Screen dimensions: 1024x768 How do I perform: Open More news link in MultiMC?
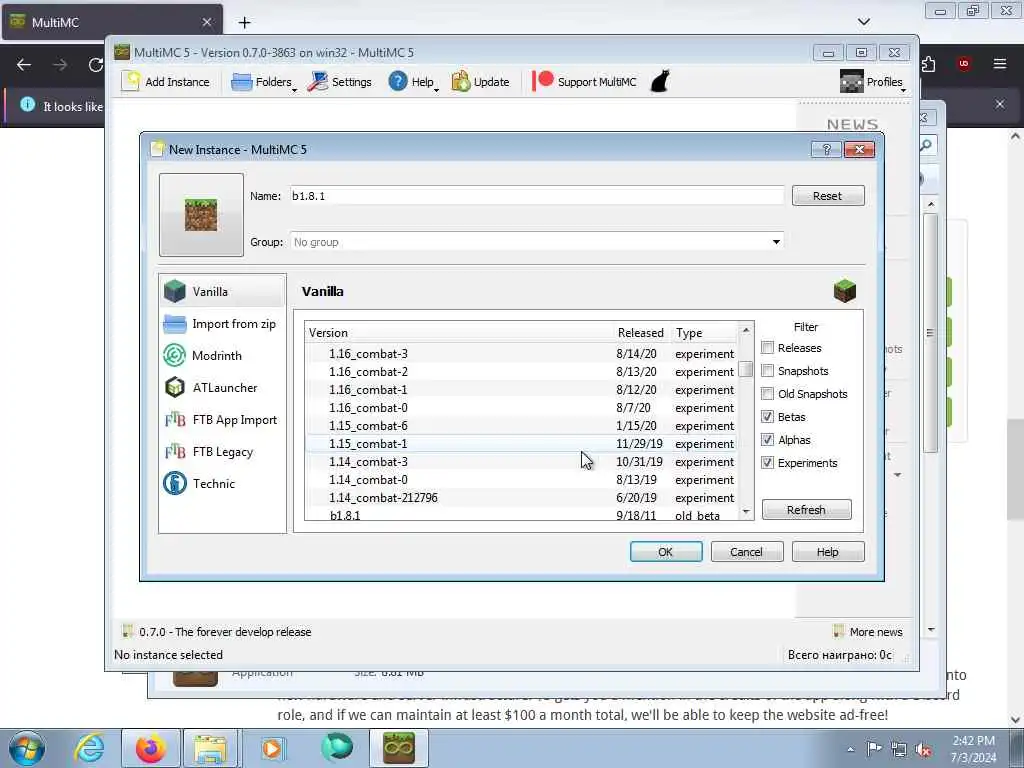pos(868,632)
